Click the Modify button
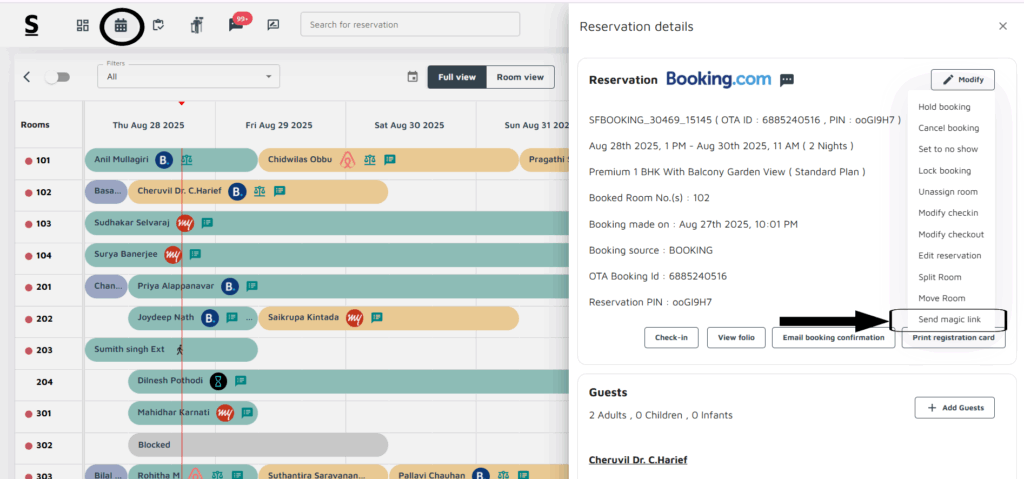 tap(963, 79)
